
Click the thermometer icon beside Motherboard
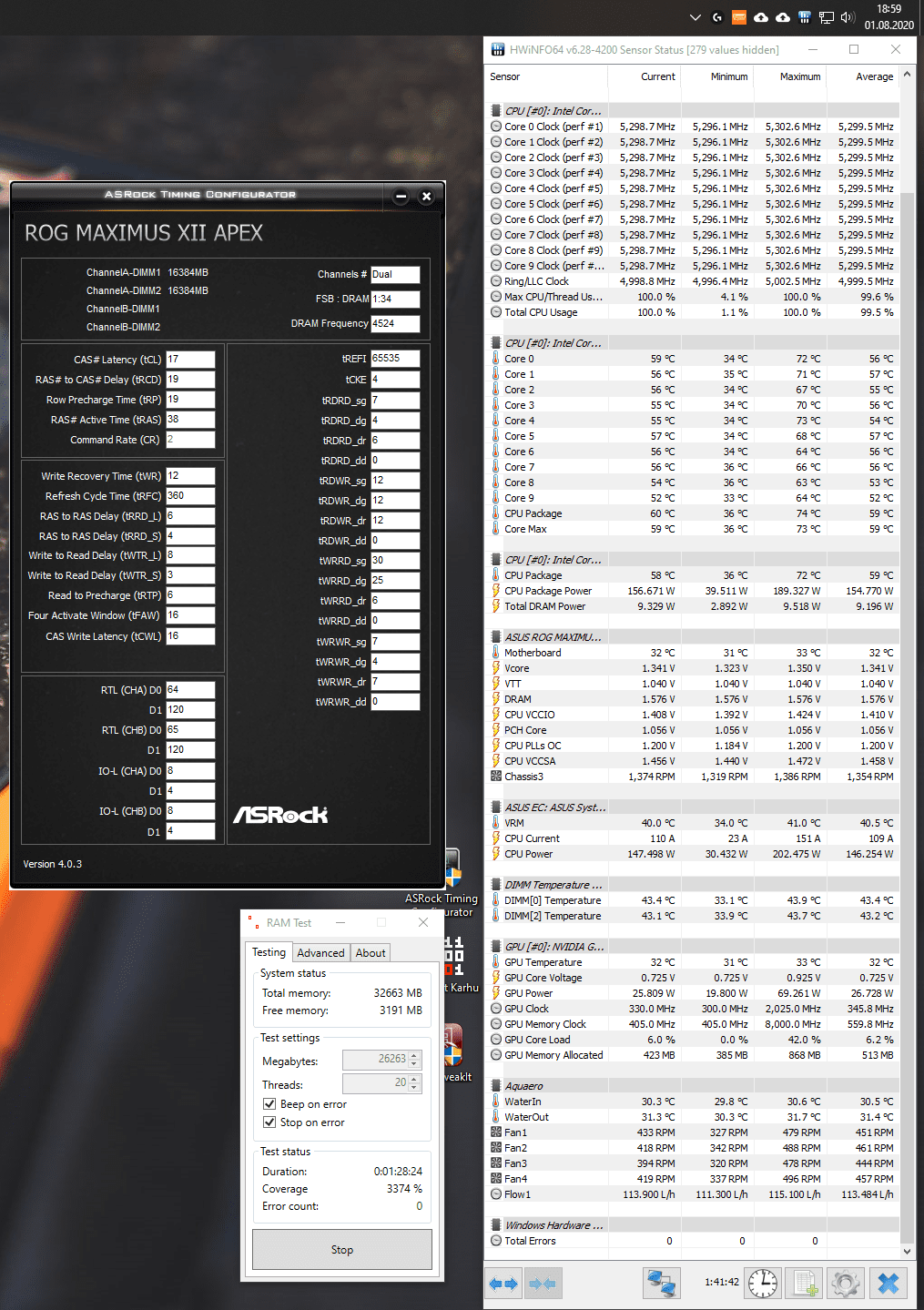pos(496,653)
